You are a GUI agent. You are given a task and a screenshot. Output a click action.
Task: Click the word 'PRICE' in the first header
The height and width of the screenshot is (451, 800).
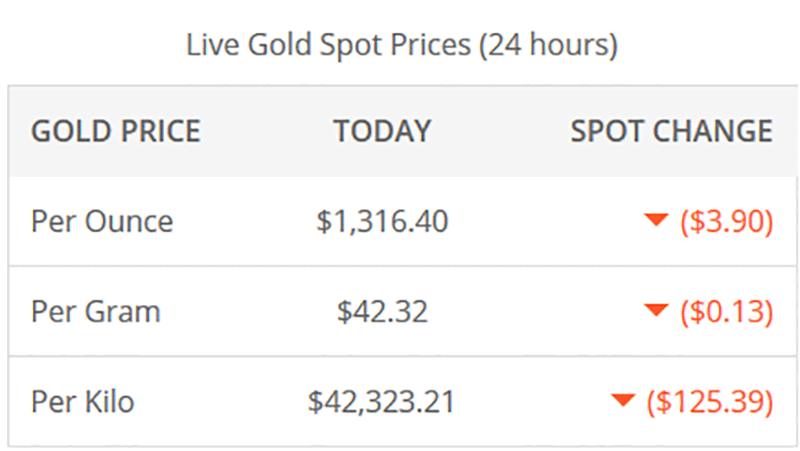pos(156,131)
